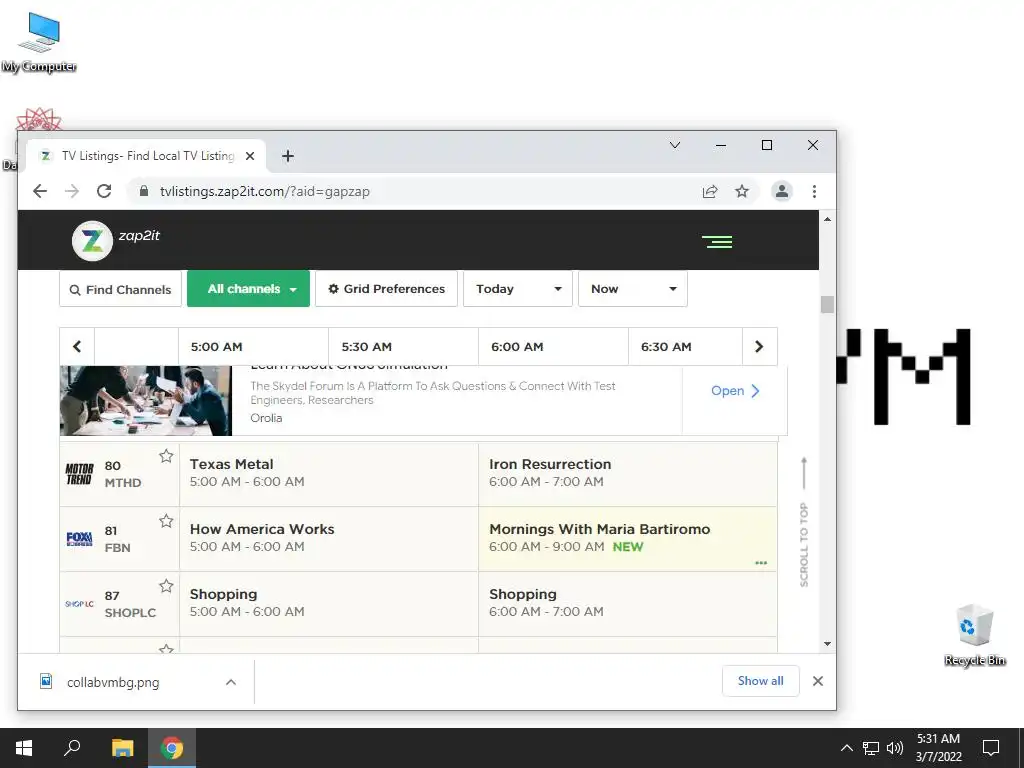The width and height of the screenshot is (1024, 768).
Task: Share this page icon in address bar
Action: [710, 191]
